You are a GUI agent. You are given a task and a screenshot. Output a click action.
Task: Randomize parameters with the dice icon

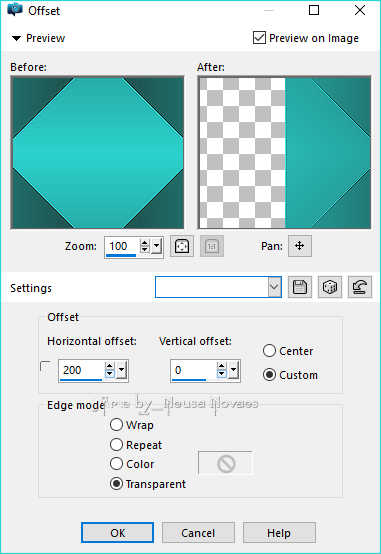tap(329, 287)
